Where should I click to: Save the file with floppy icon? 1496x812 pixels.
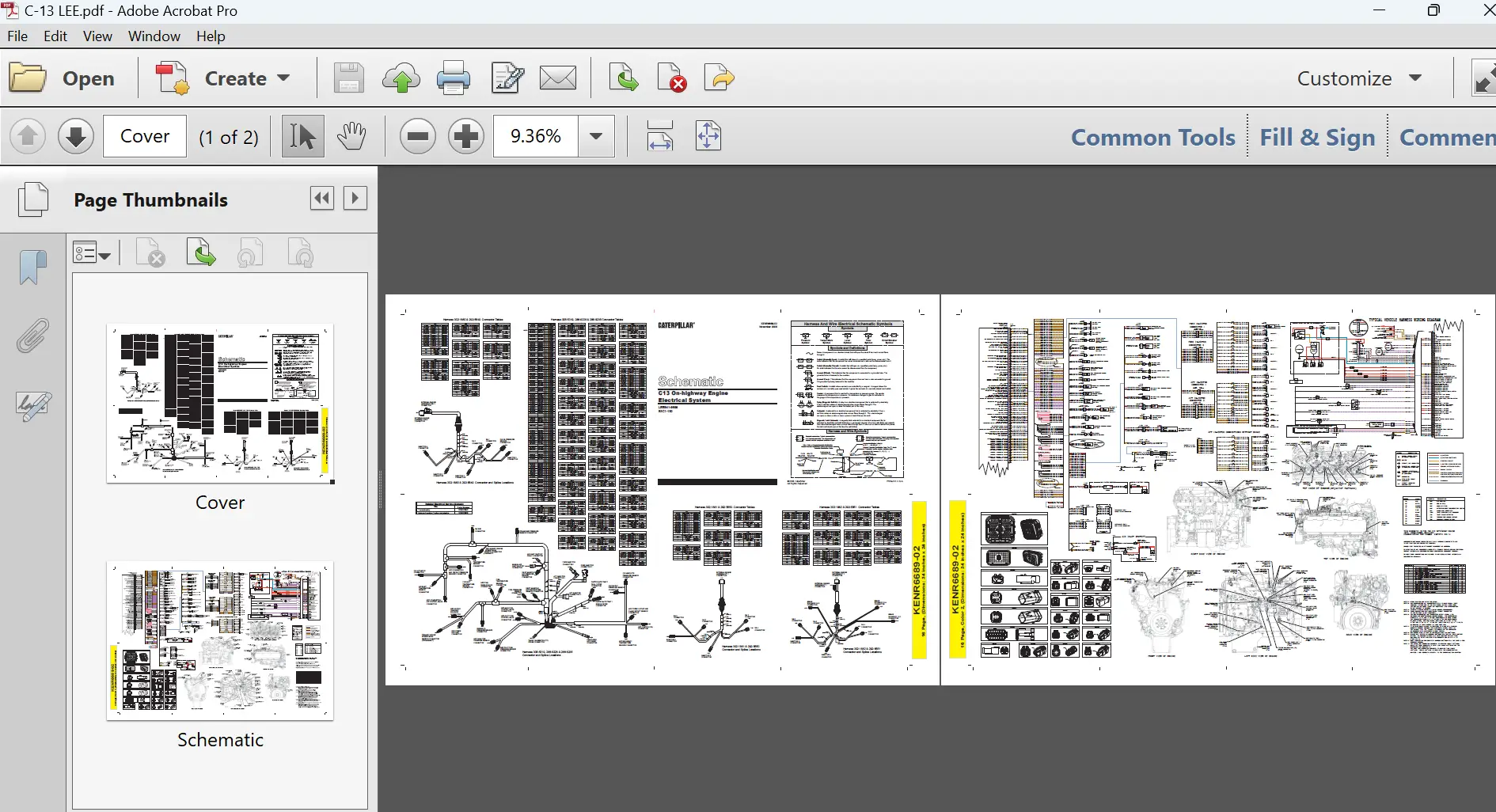348,78
